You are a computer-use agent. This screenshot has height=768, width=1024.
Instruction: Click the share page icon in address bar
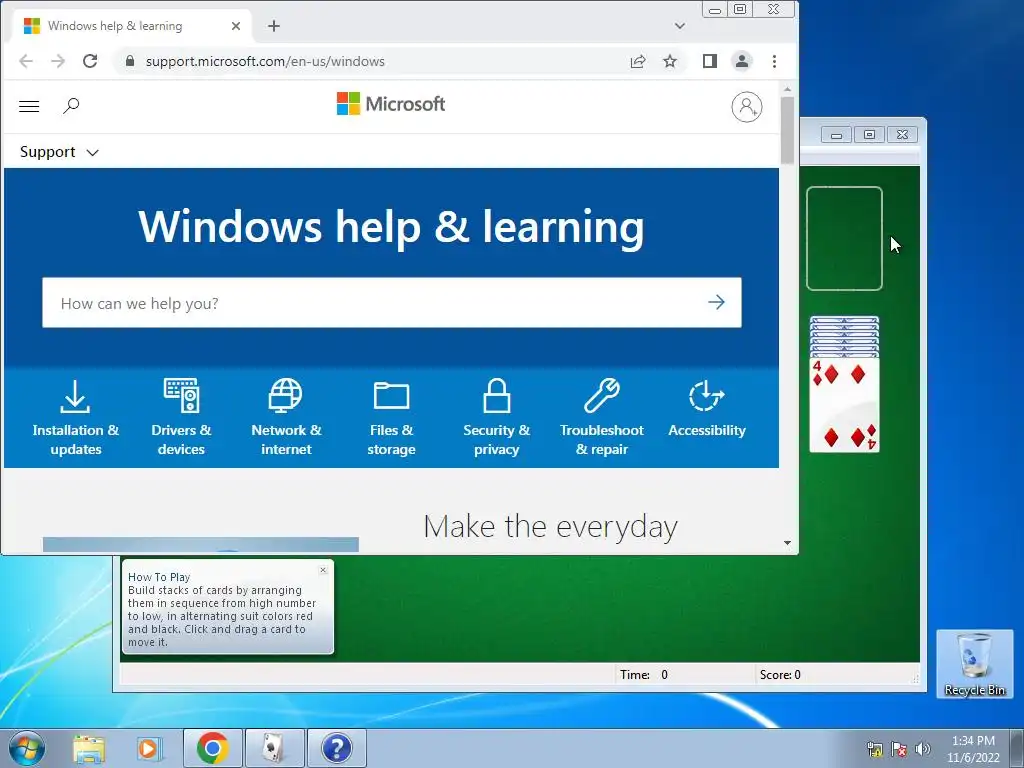click(x=638, y=61)
